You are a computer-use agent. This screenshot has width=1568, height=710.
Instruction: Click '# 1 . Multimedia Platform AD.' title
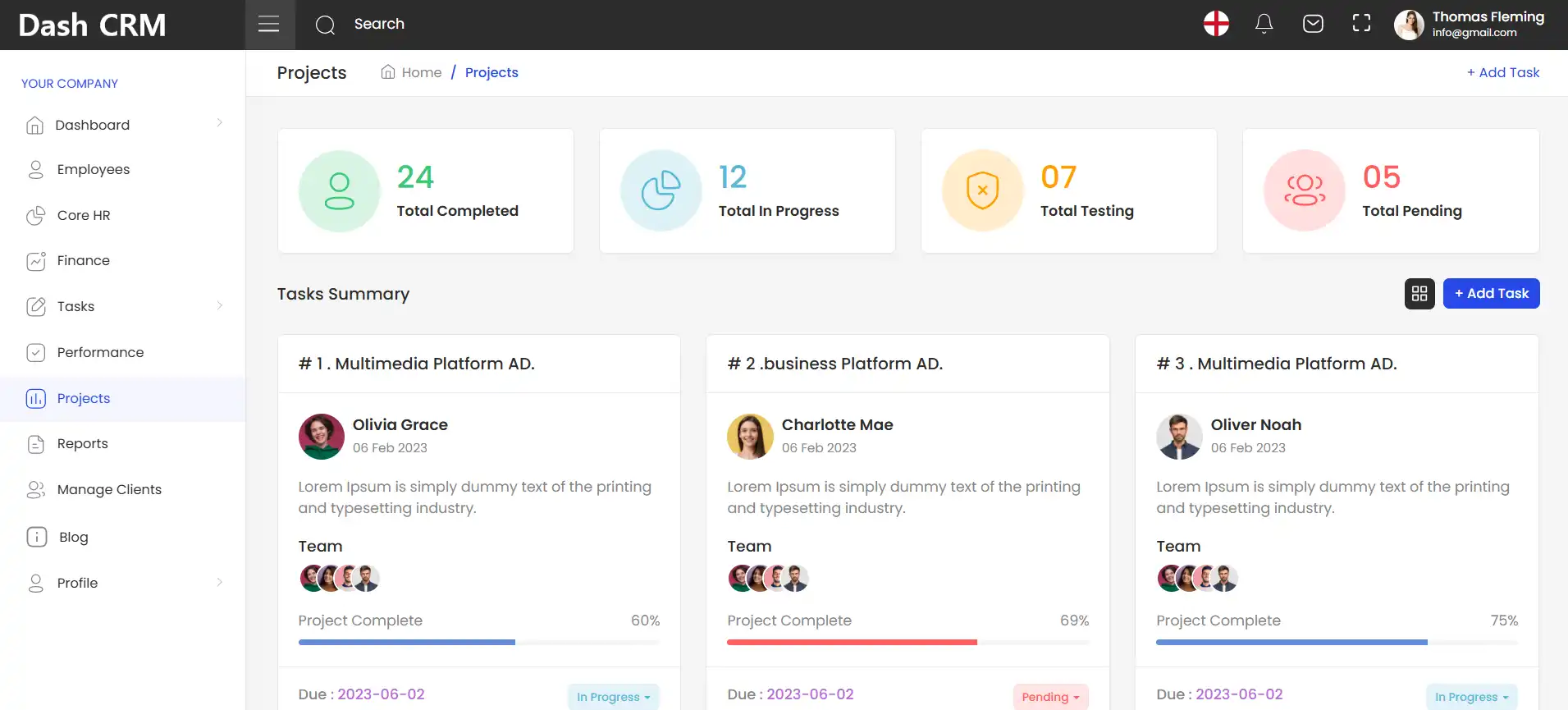(x=417, y=364)
